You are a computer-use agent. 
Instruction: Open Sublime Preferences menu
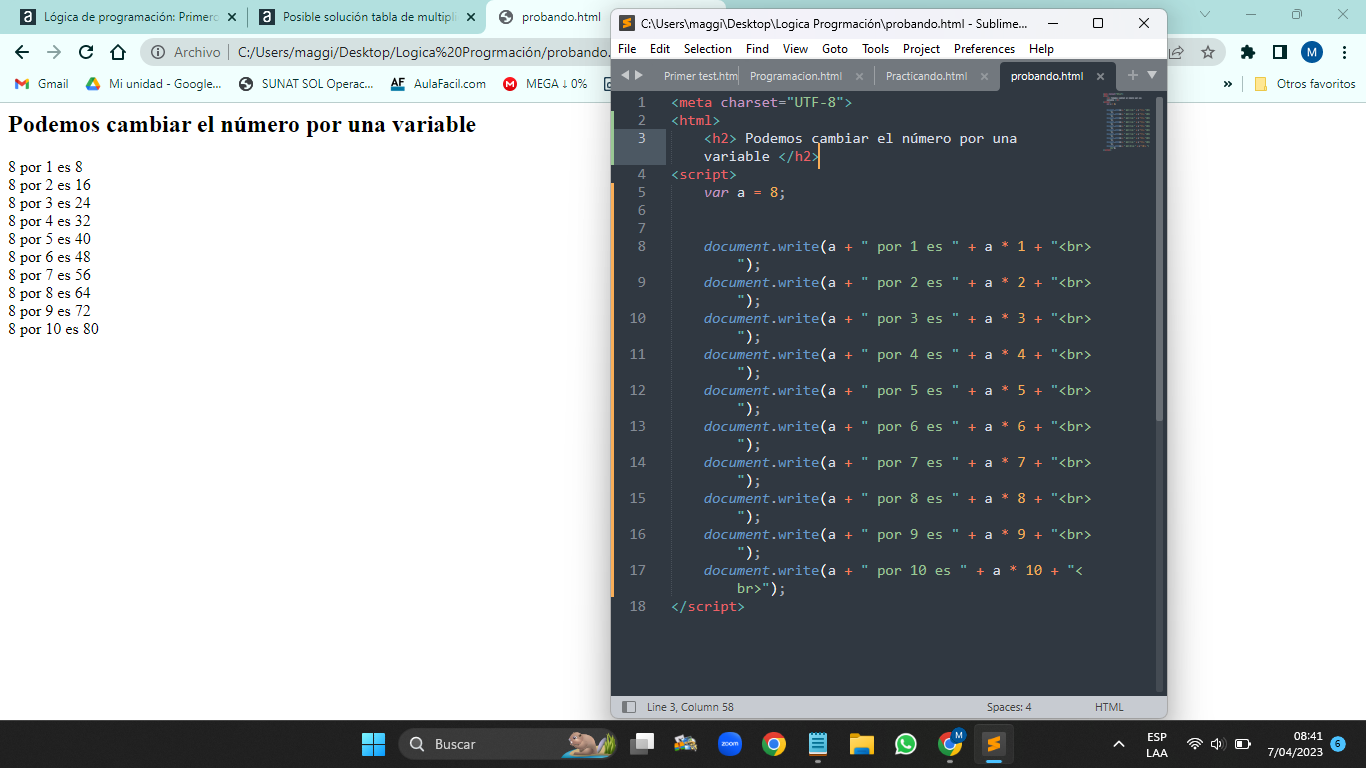984,48
